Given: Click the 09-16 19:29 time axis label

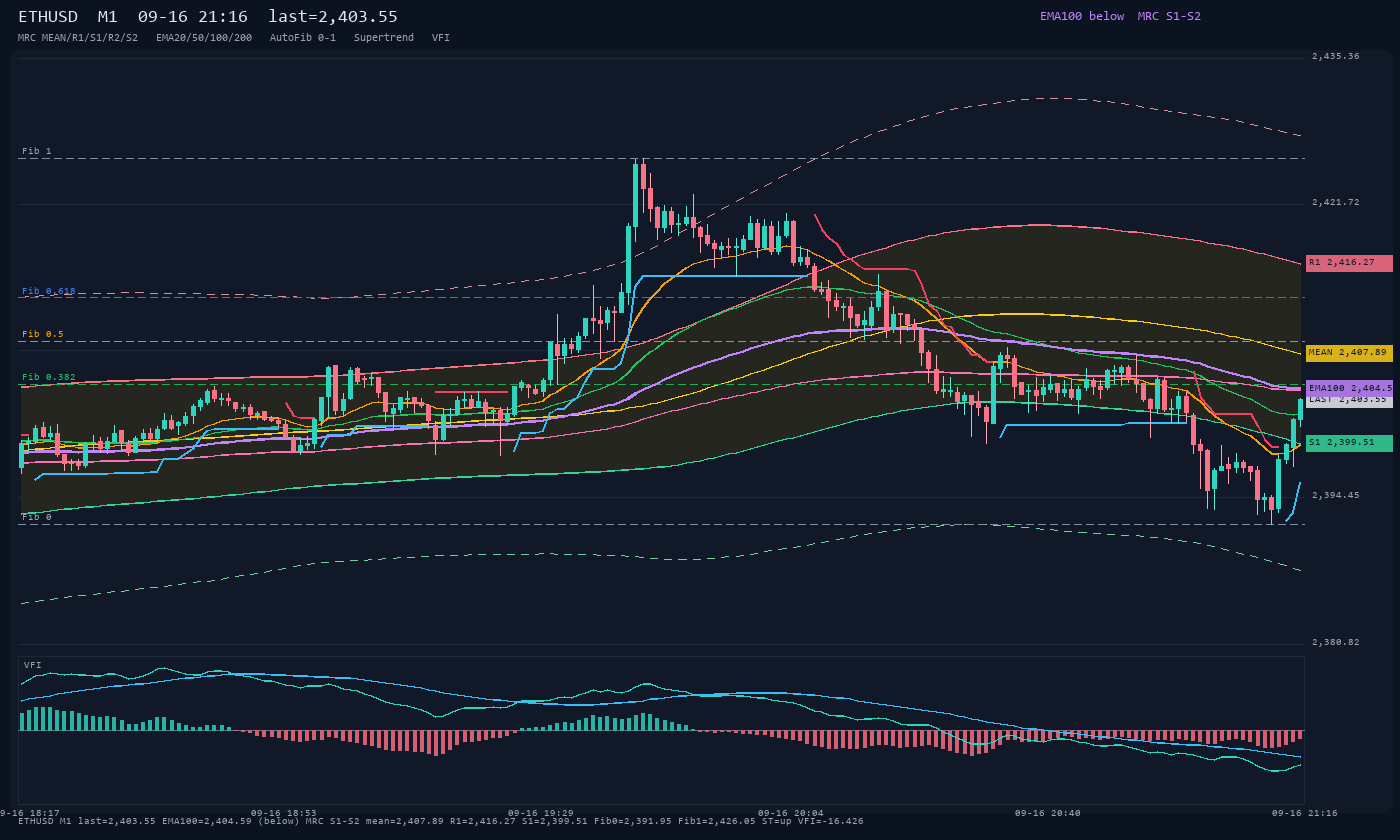Looking at the screenshot, I should 540,813.
